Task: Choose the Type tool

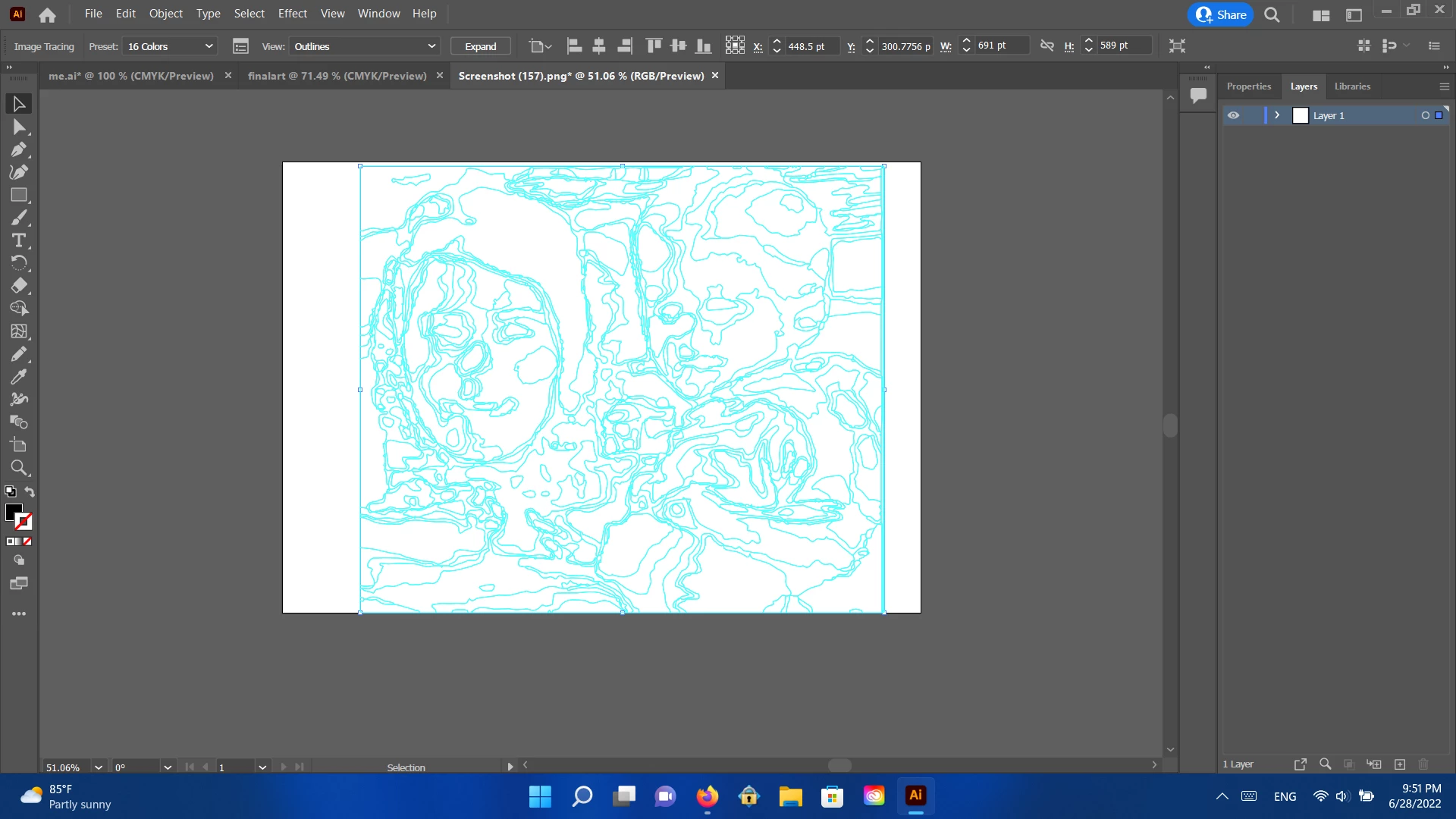Action: point(19,240)
